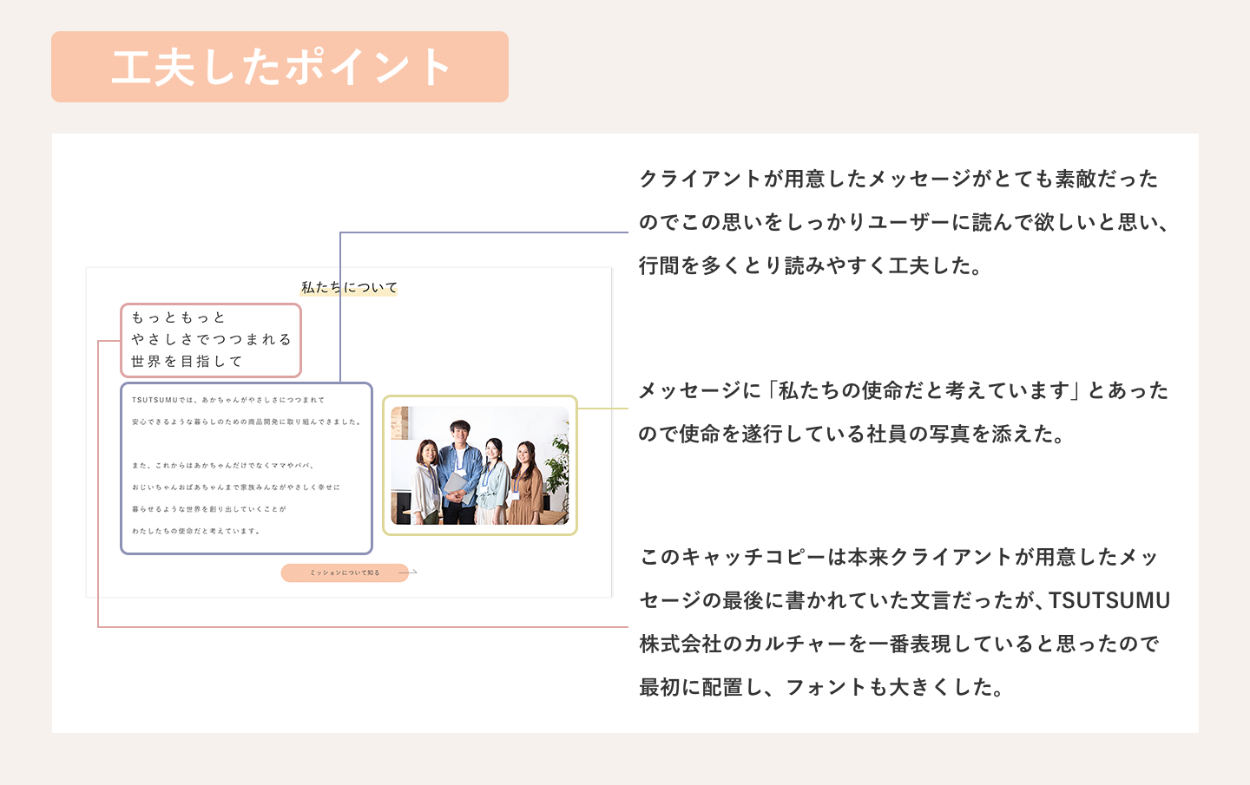Click the line もっともっと in the catch copy
This screenshot has height=785, width=1250.
click(179, 317)
